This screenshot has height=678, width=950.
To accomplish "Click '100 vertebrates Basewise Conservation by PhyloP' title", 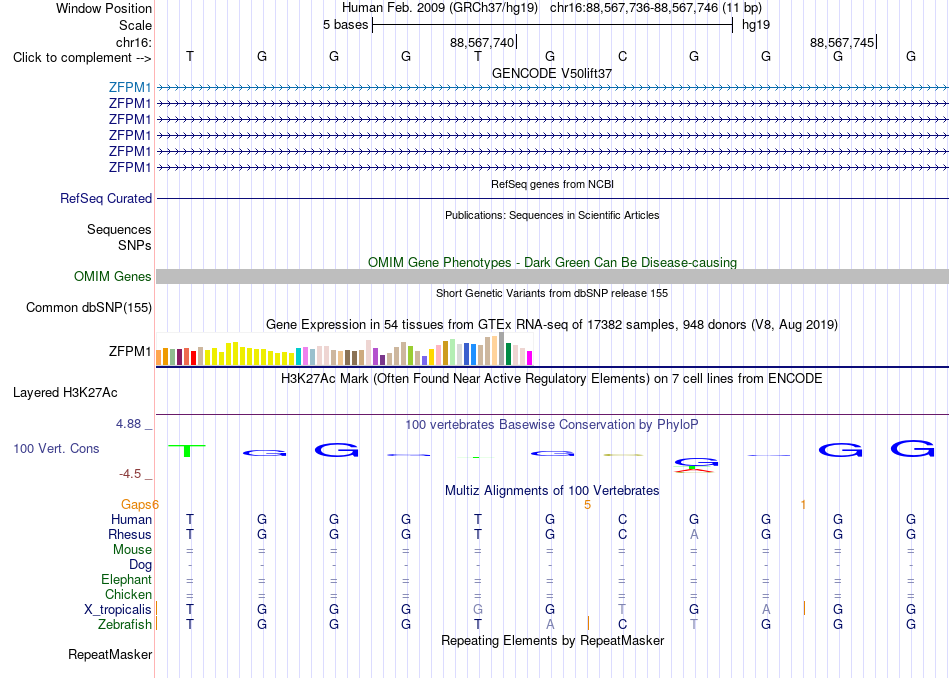I will [552, 425].
